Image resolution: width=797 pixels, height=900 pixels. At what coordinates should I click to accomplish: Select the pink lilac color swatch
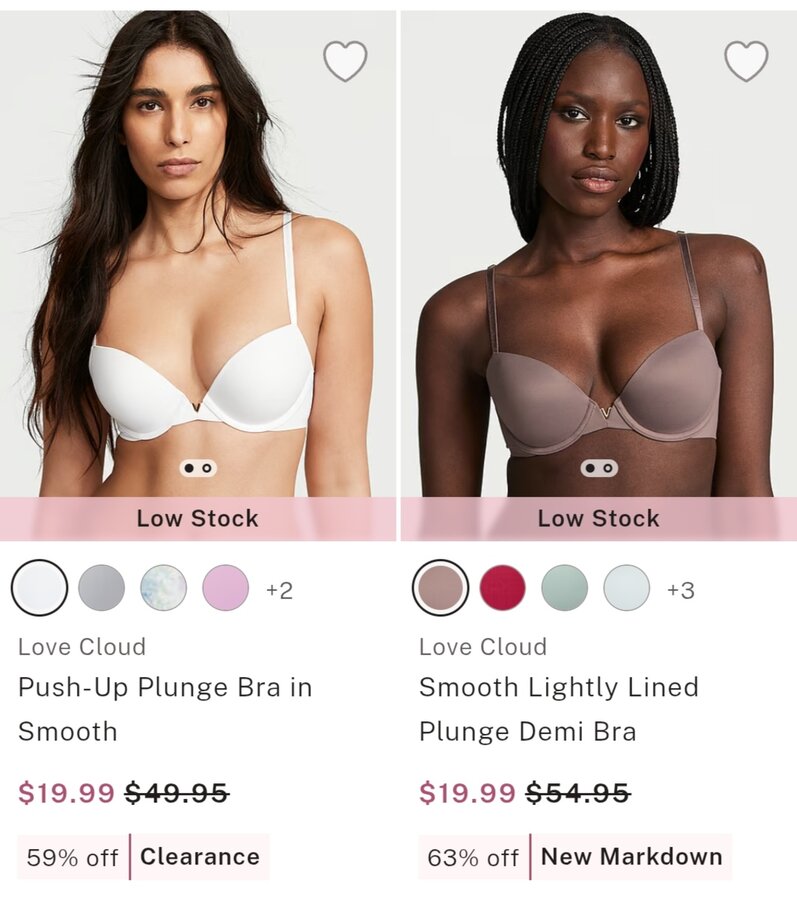pos(226,588)
